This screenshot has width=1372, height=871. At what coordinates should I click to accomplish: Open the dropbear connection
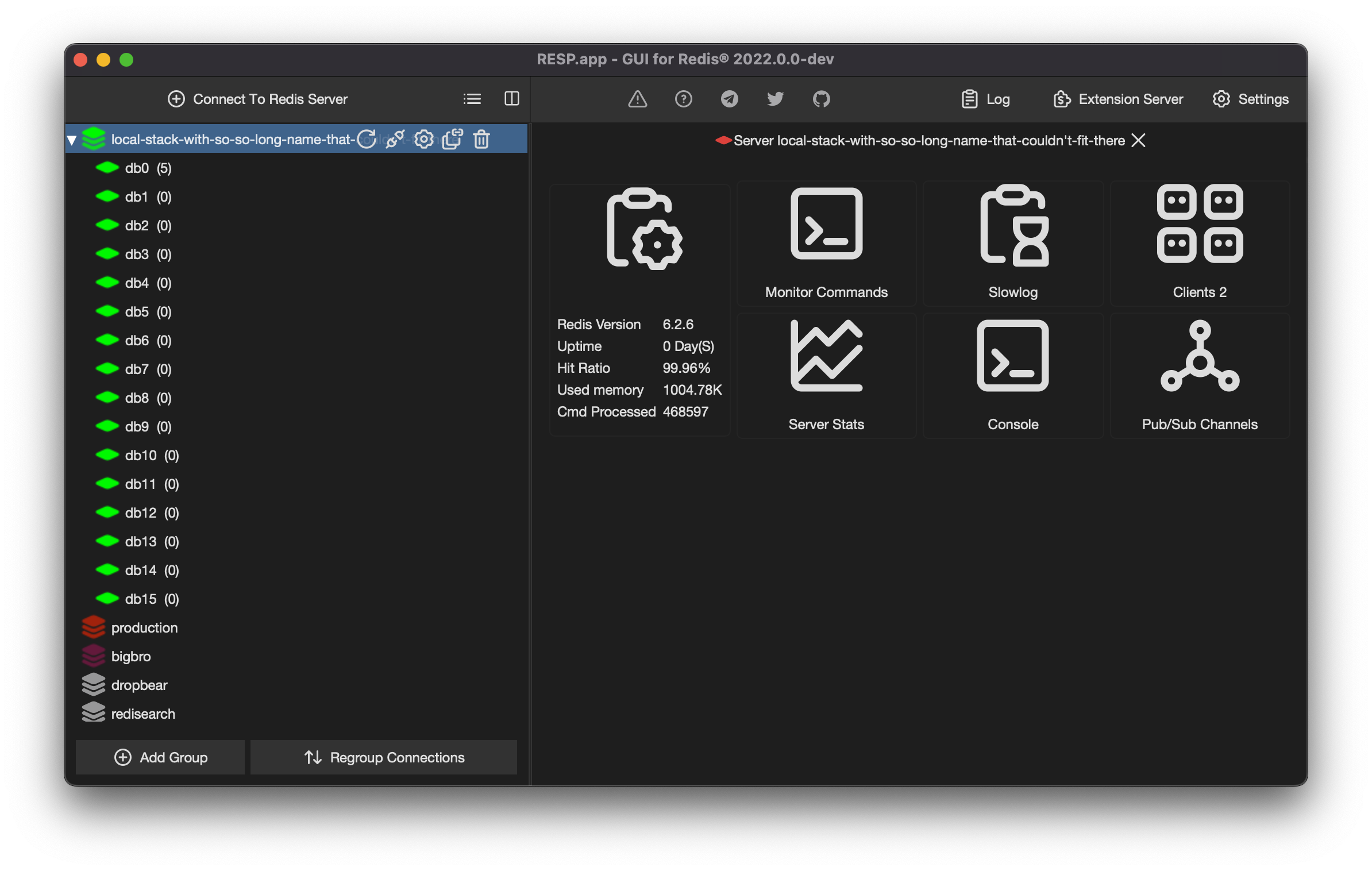(296, 685)
